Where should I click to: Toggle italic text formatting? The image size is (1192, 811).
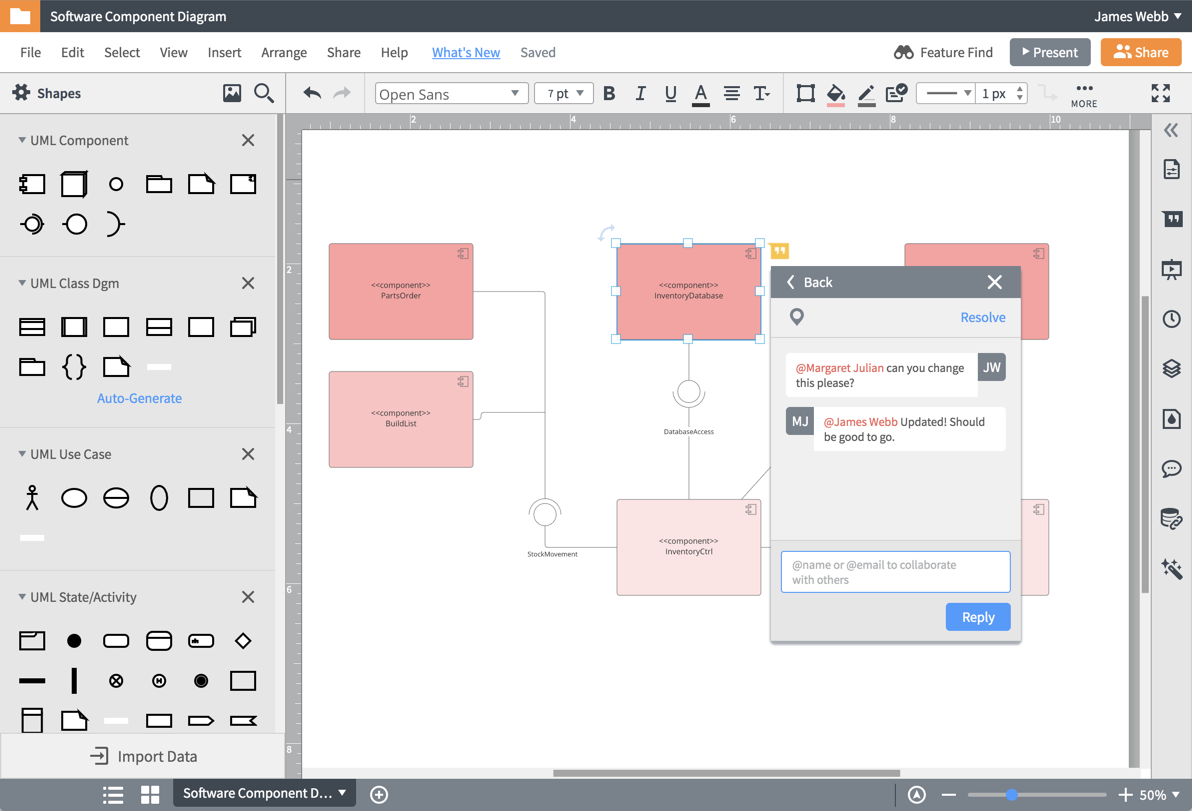[x=640, y=93]
